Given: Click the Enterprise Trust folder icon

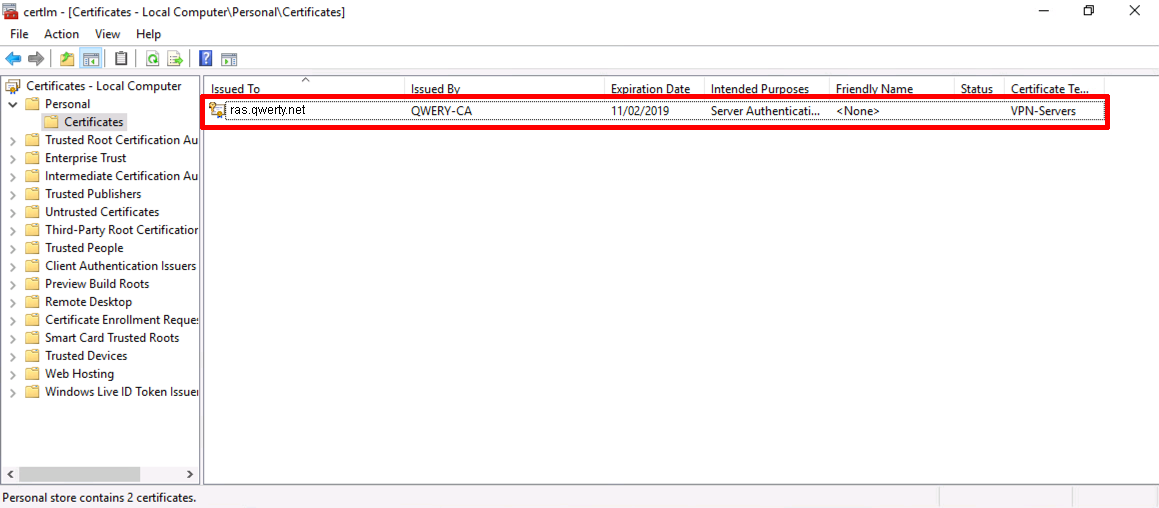Looking at the screenshot, I should (x=32, y=158).
